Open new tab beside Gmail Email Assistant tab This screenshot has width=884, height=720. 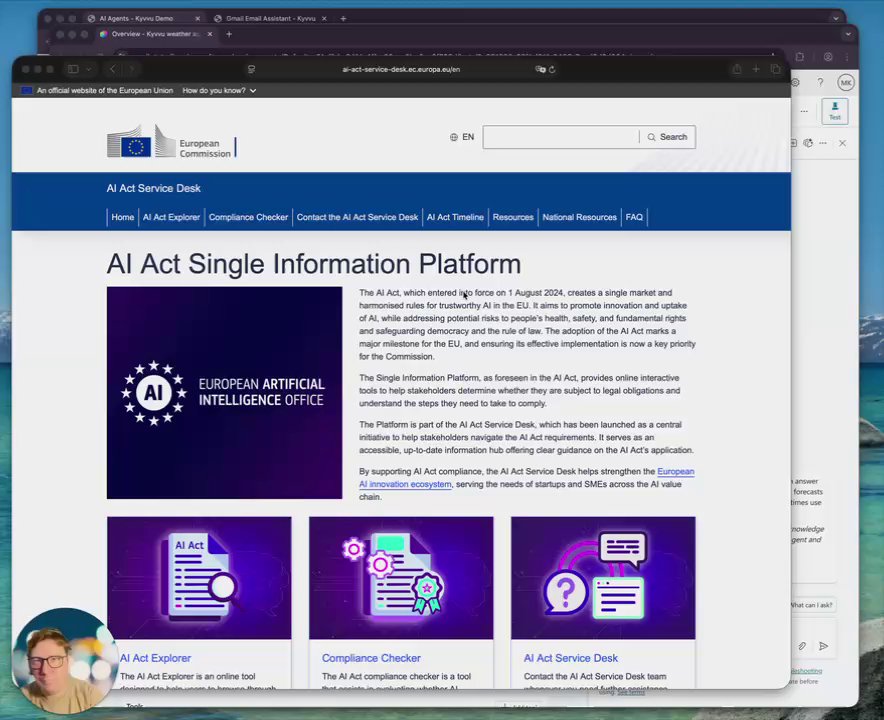coord(343,19)
